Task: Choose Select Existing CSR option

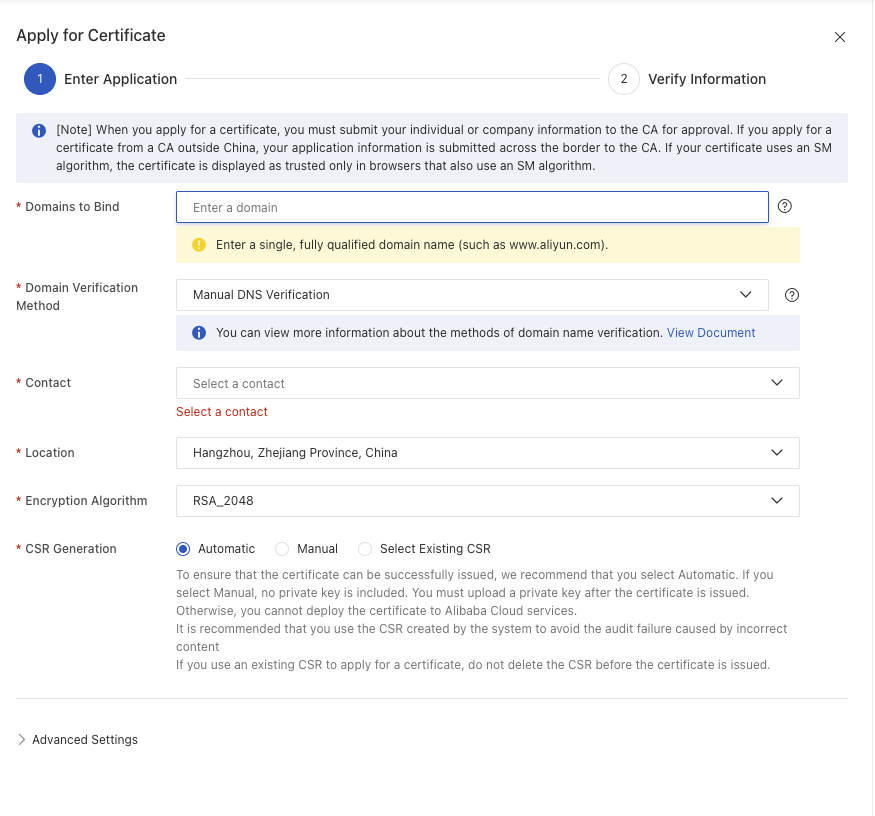Action: coord(365,549)
